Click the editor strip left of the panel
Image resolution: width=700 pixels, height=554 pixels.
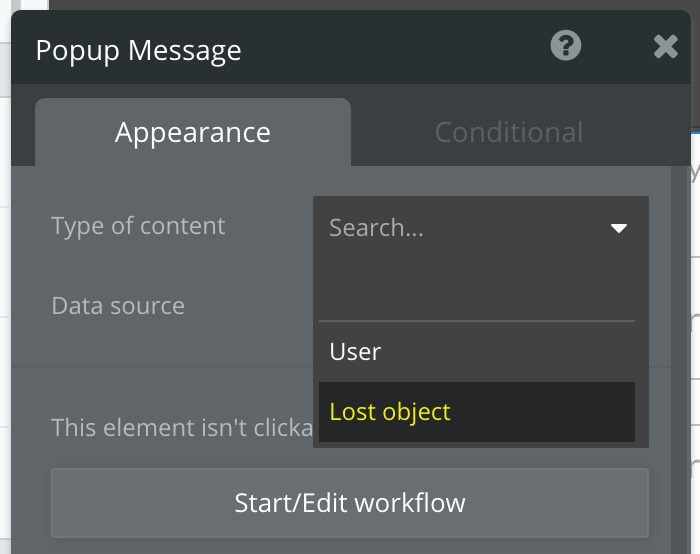coord(5,300)
